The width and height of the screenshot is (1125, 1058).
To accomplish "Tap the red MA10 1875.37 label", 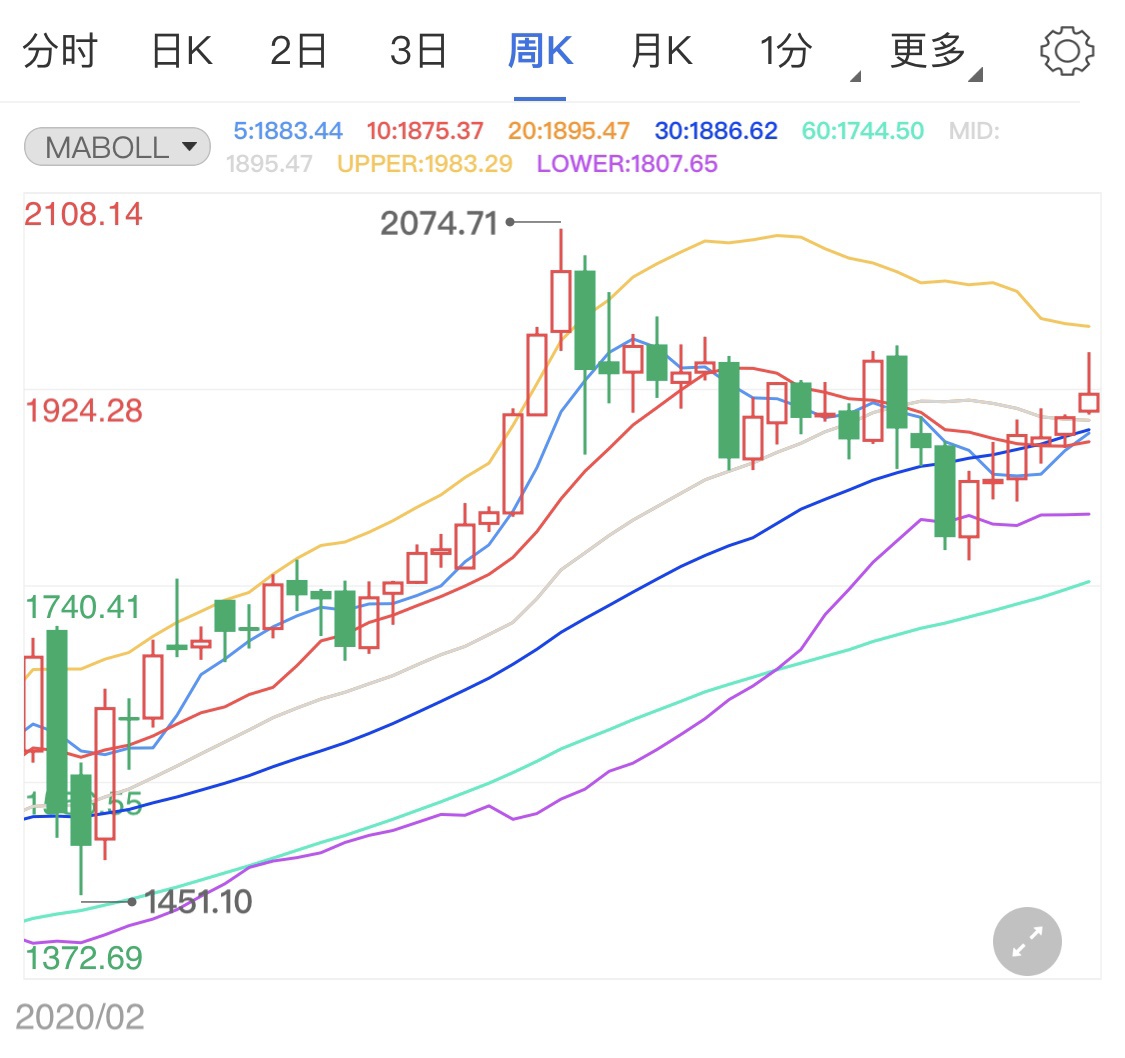I will pos(425,131).
